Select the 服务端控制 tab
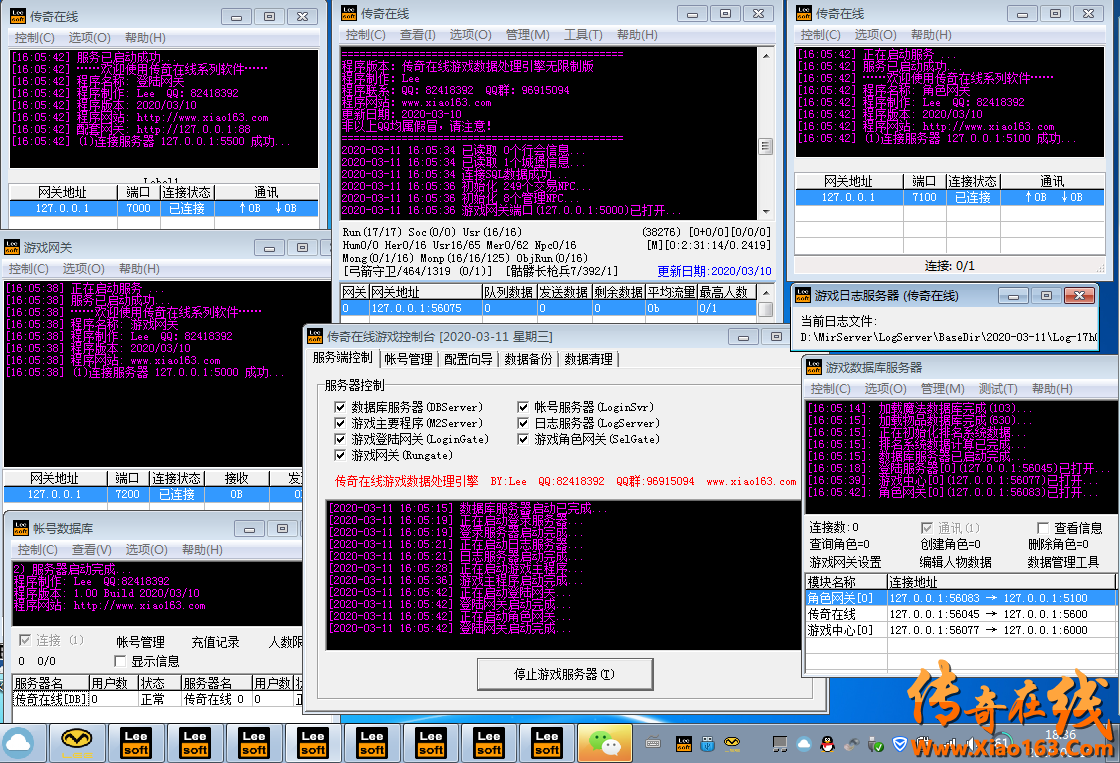Viewport: 1120px width, 763px height. [343, 358]
